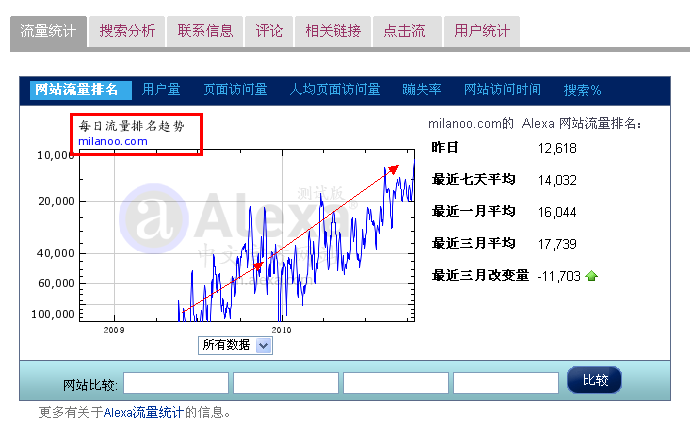View 人均页面访问量 chart
The width and height of the screenshot is (690, 430).
coord(335,90)
